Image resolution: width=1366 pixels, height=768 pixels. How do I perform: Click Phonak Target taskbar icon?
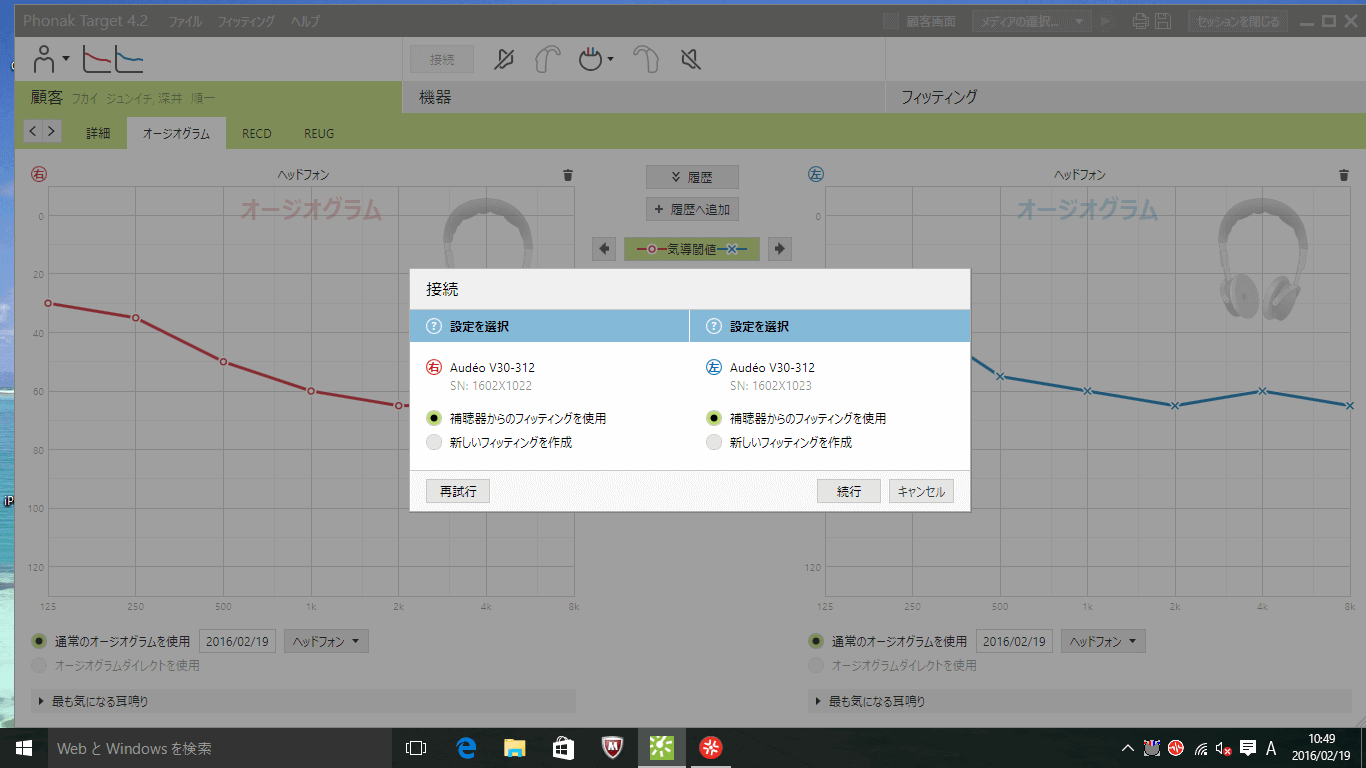[x=662, y=748]
